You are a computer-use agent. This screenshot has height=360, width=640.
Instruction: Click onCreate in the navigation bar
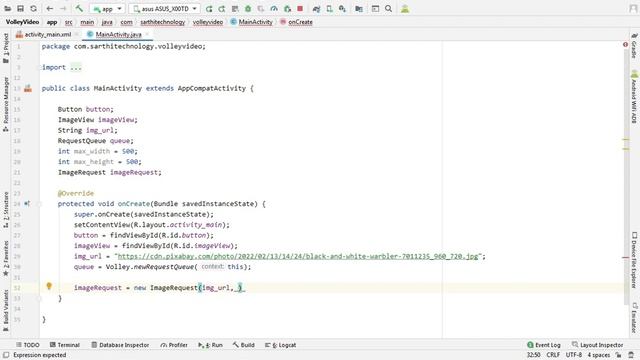click(x=300, y=22)
